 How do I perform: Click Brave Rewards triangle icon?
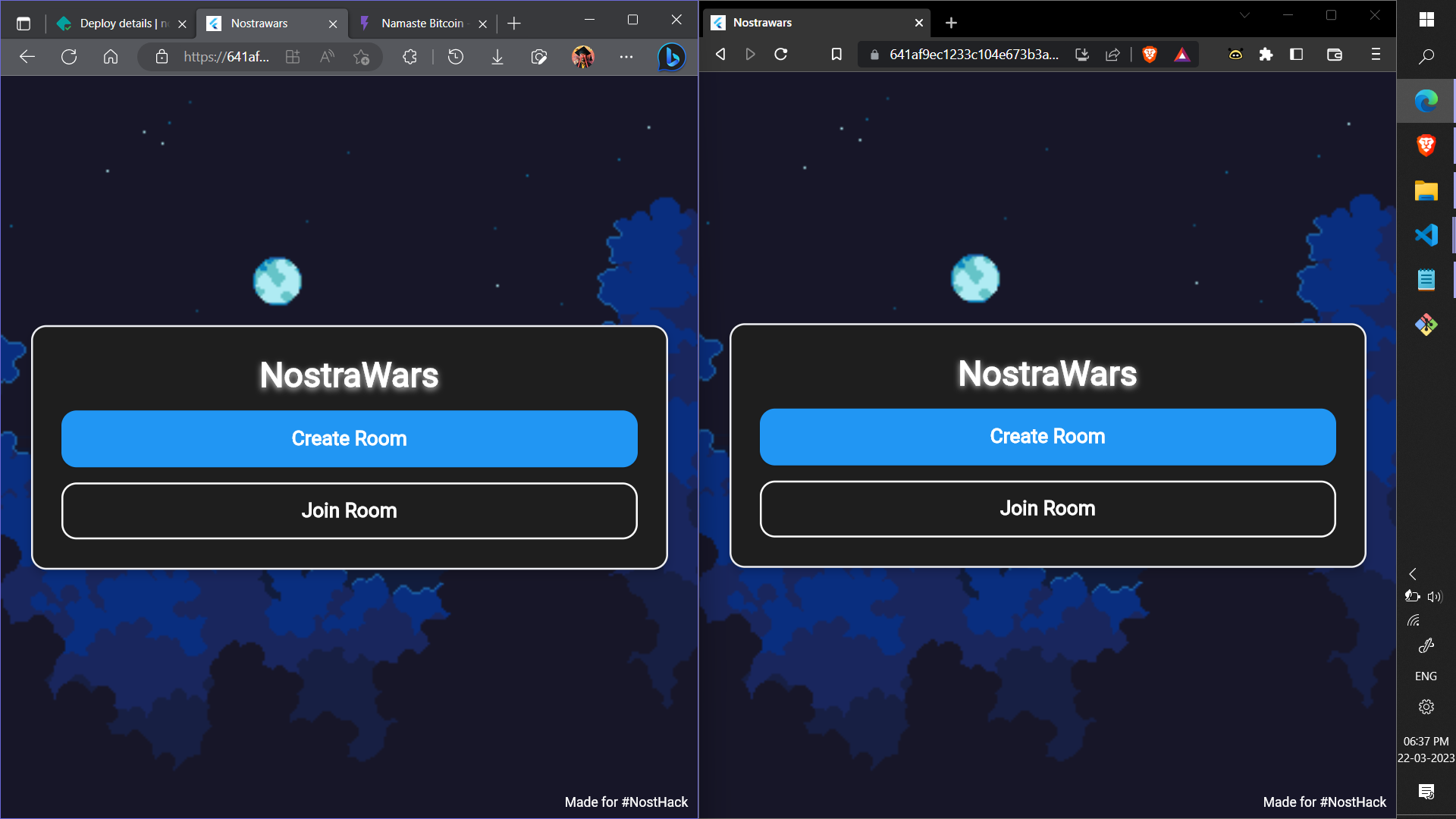coord(1181,55)
